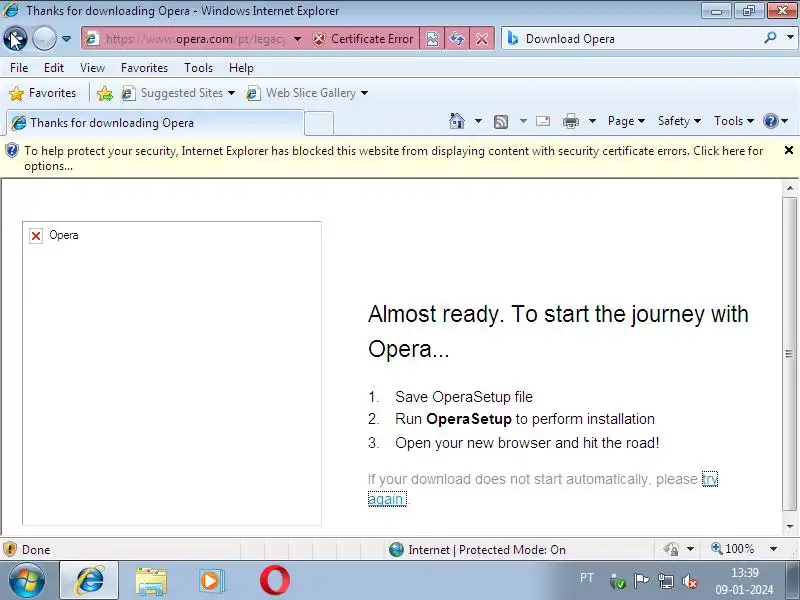This screenshot has height=600, width=800.
Task: Open the Favorites center star button
Action: [x=43, y=93]
